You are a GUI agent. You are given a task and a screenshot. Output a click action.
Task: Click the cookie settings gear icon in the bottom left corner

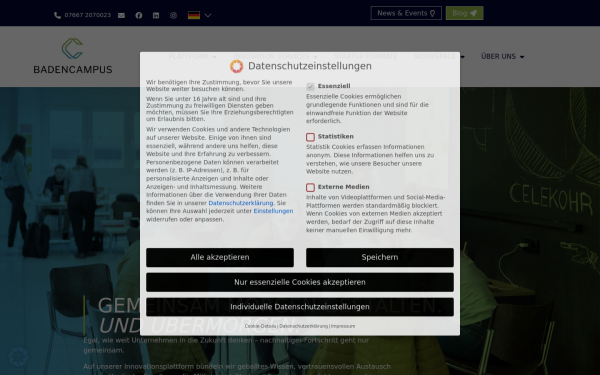[18, 356]
